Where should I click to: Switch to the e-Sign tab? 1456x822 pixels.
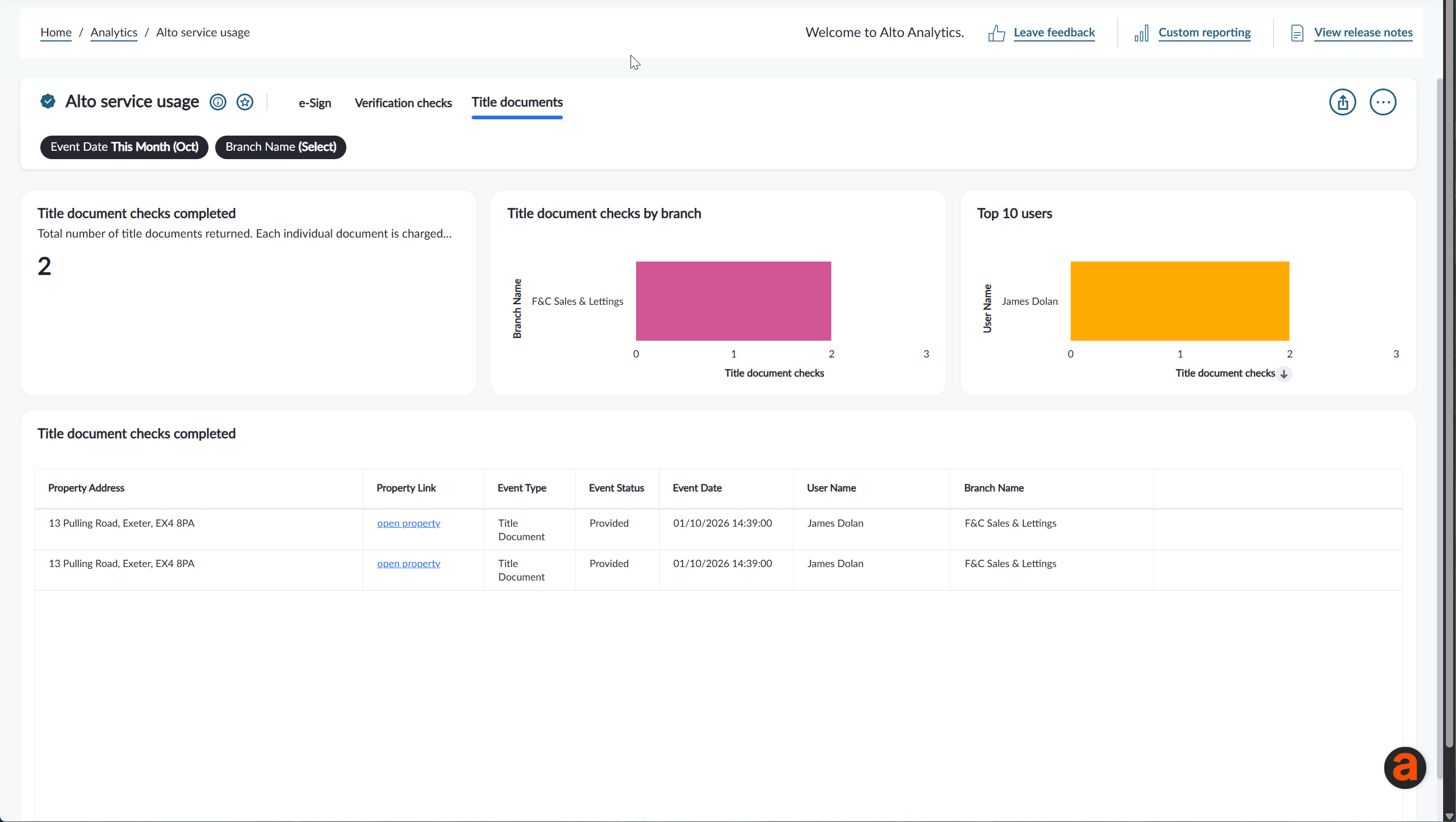tap(315, 104)
